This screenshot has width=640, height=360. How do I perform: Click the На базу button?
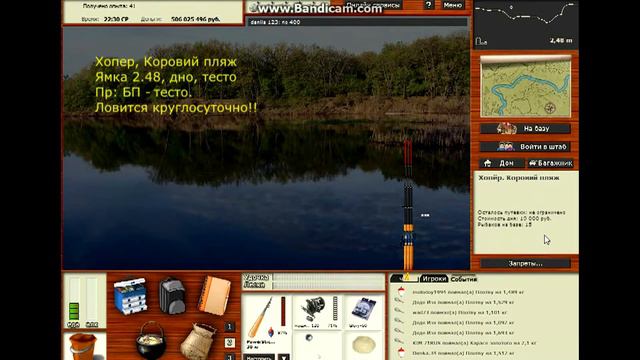pos(525,129)
